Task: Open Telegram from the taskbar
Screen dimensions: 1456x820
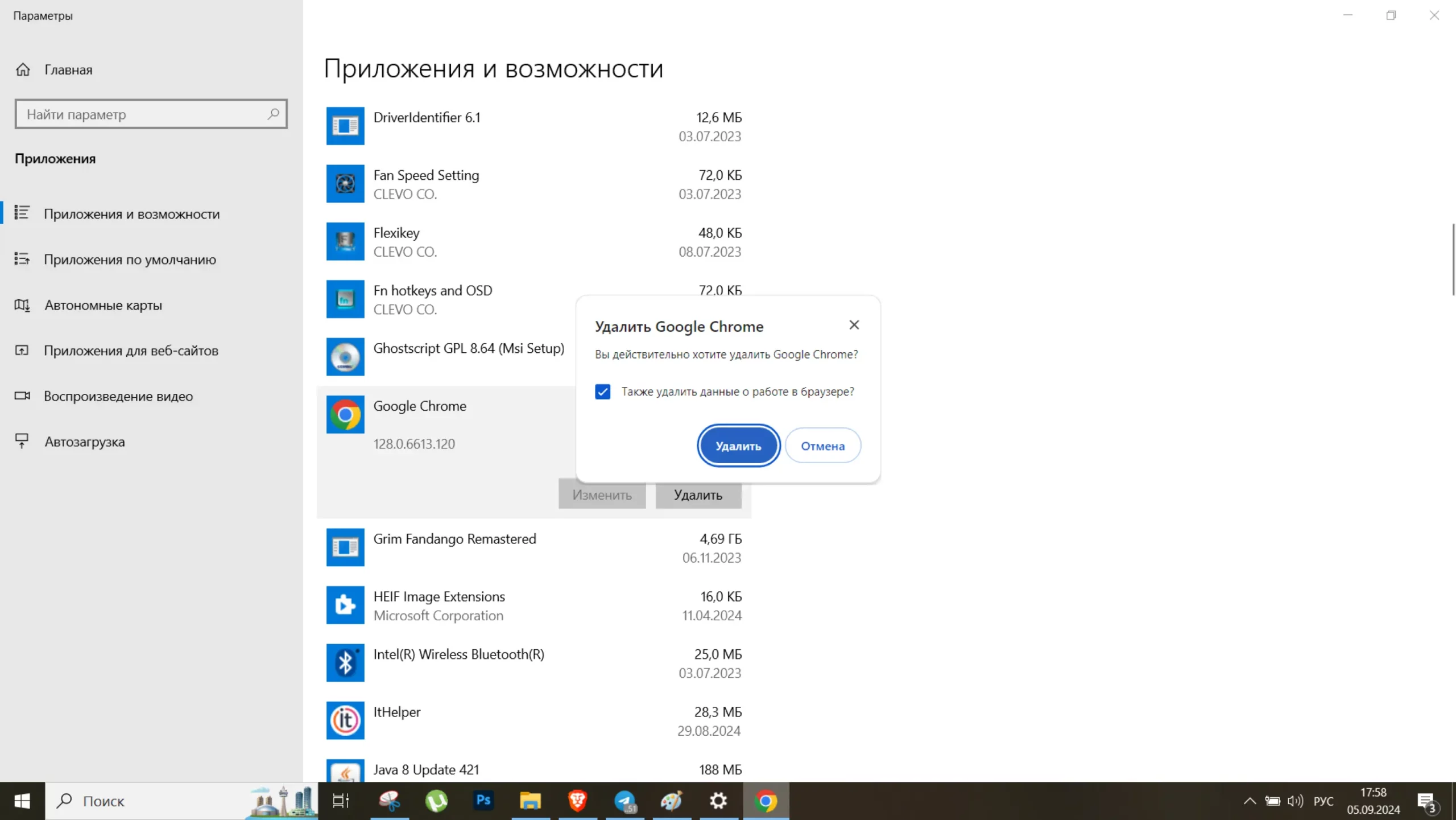Action: (x=625, y=801)
